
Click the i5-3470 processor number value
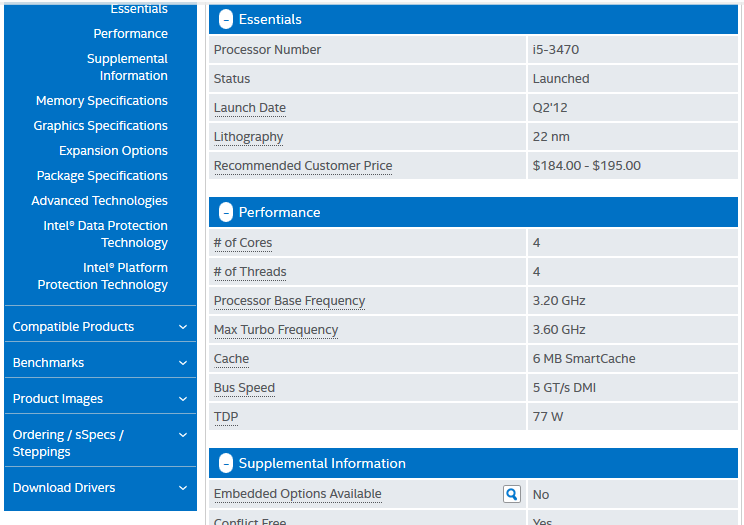[556, 50]
